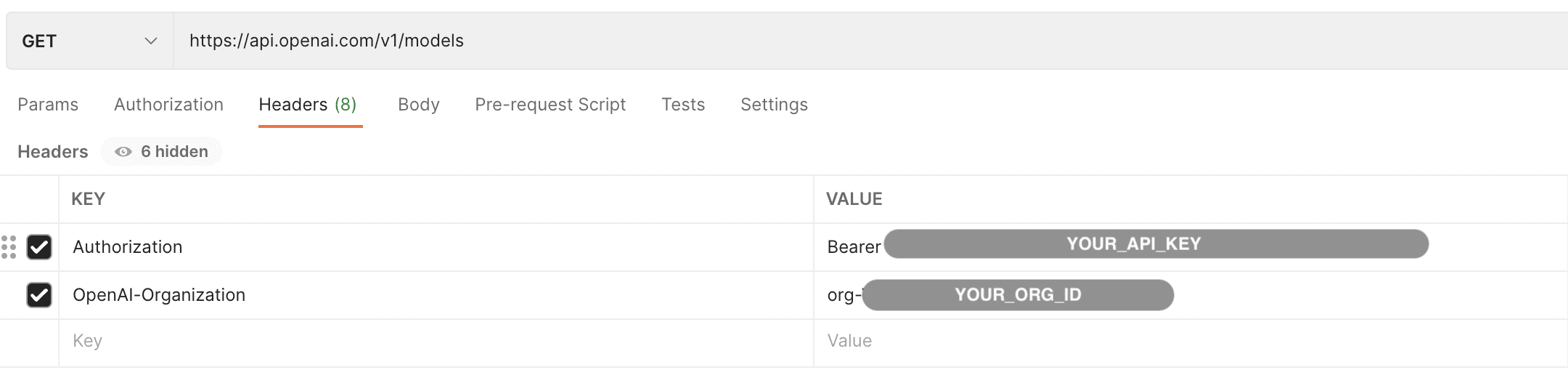
Task: Grab the drag handle on Authorization row
Action: point(9,247)
